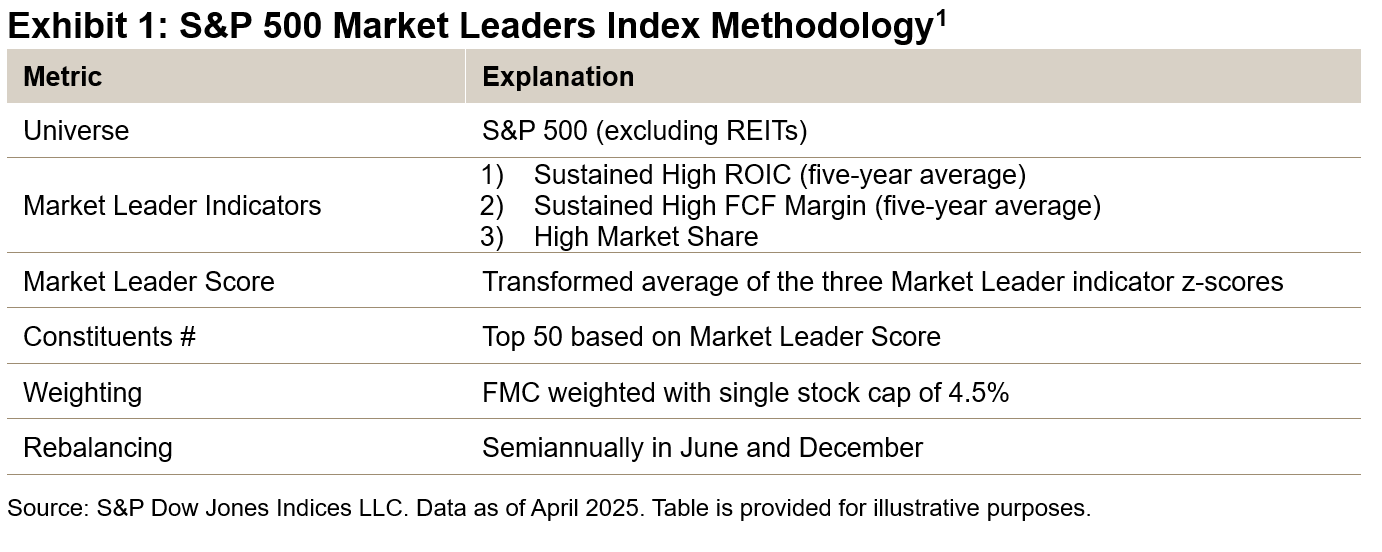Select the Transformed average z-scores explanation
The width and height of the screenshot is (1382, 552).
tap(882, 282)
